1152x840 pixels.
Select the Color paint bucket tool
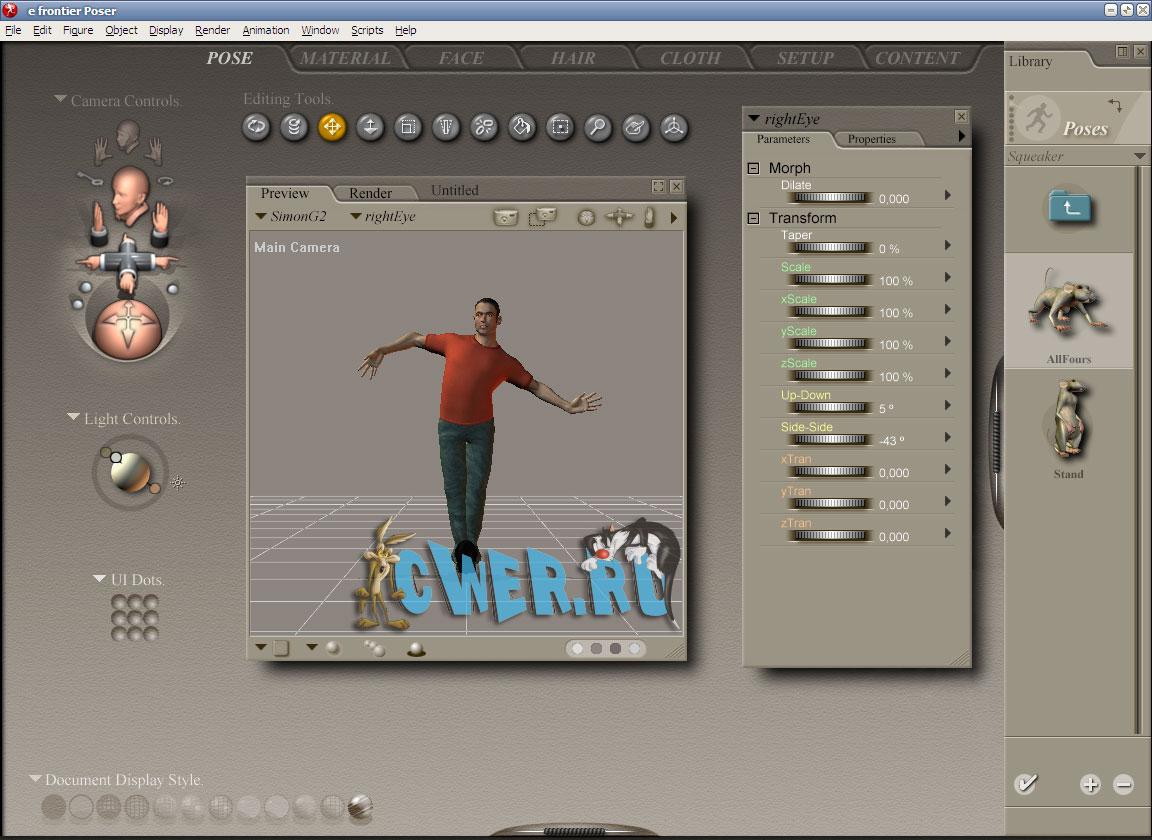click(x=522, y=127)
